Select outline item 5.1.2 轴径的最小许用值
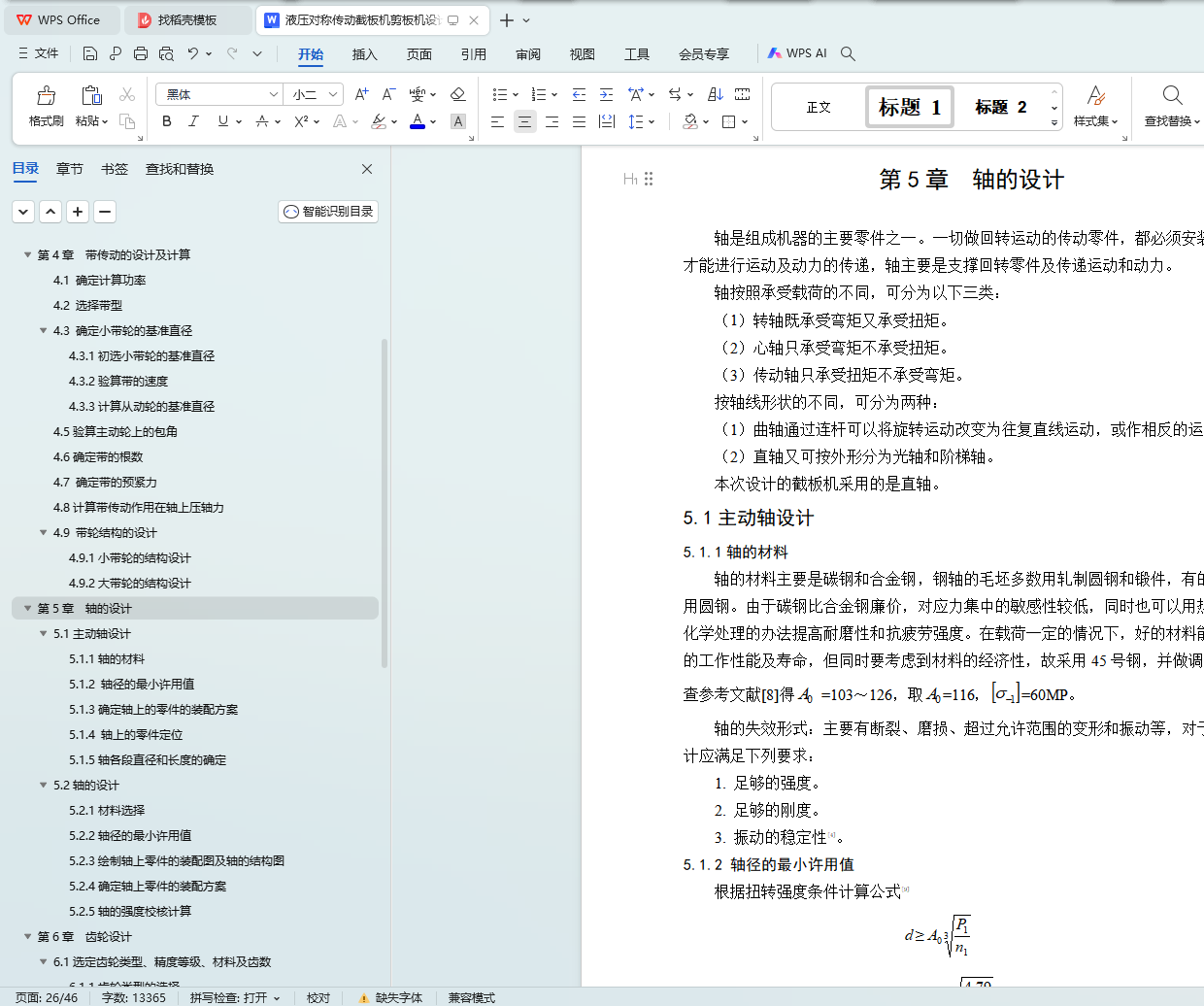 [131, 684]
